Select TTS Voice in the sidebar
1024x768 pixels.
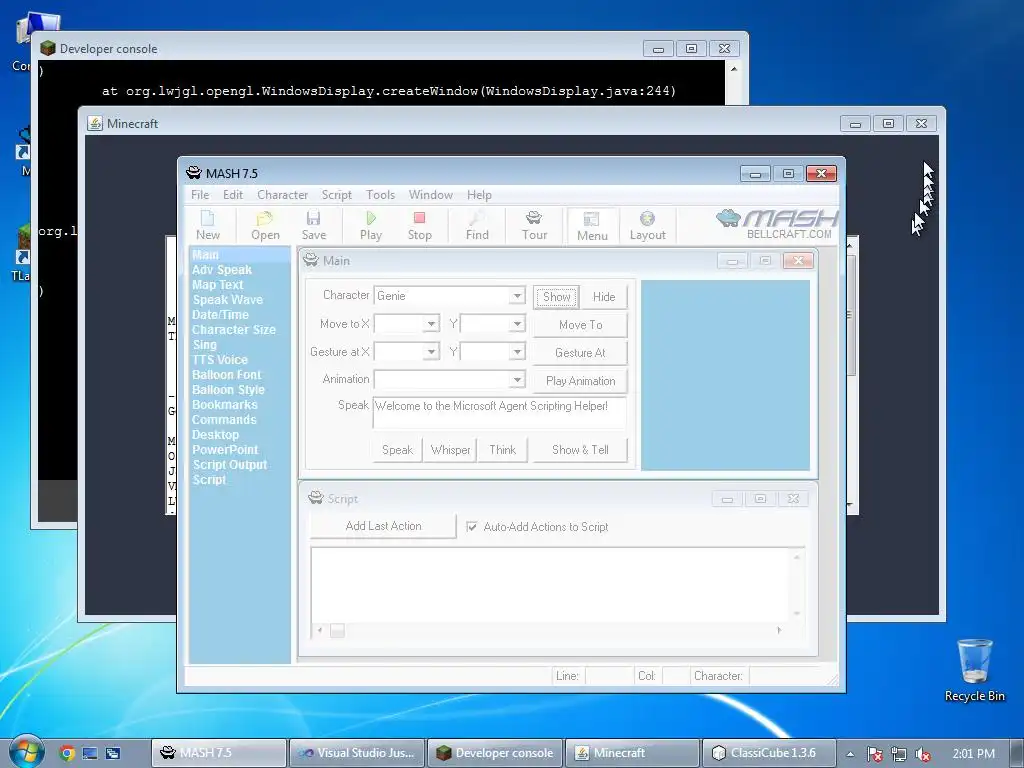pyautogui.click(x=219, y=360)
